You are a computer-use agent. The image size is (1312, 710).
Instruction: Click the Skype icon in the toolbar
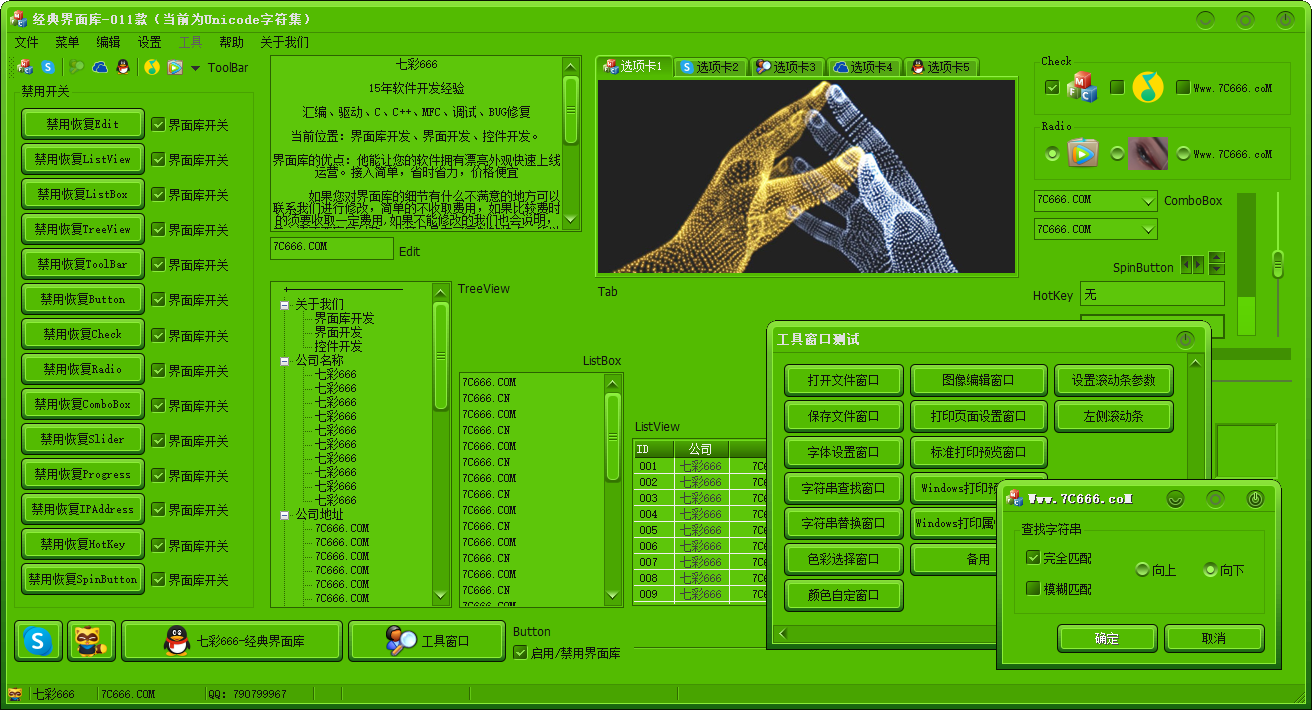pos(47,67)
